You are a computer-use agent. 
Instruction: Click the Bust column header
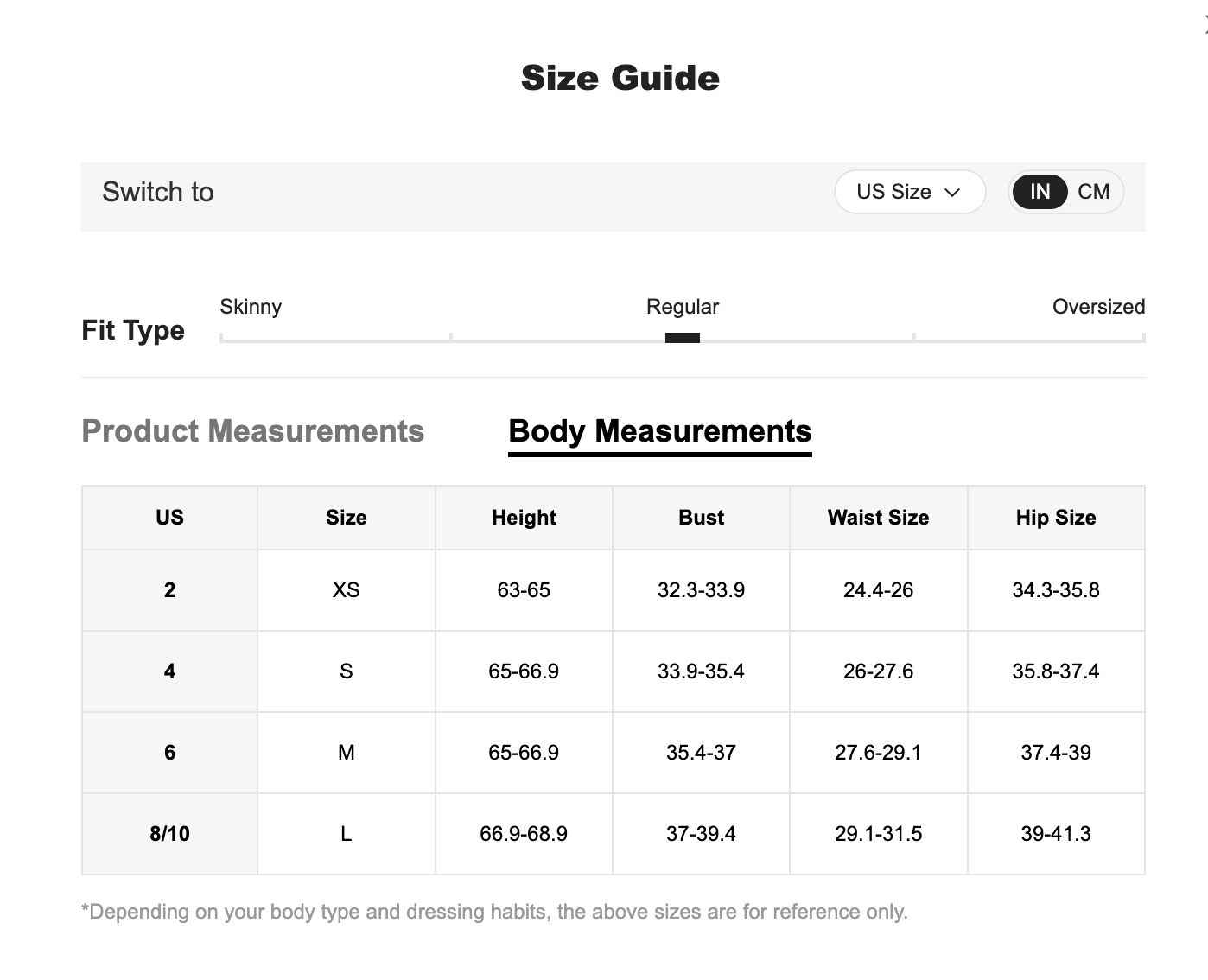click(701, 518)
